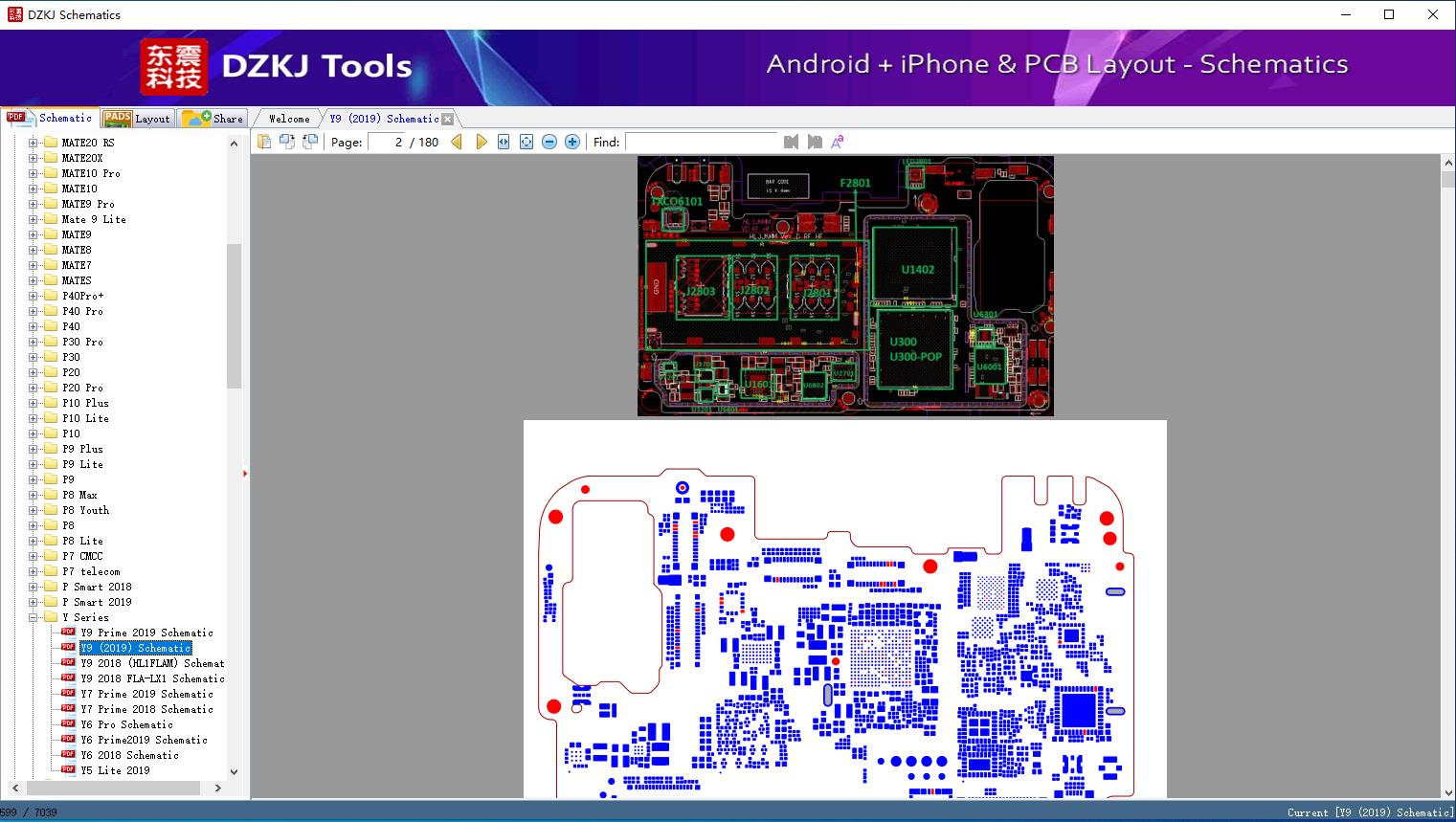
Task: Select the P7 telecom folder
Action: pyautogui.click(x=91, y=571)
